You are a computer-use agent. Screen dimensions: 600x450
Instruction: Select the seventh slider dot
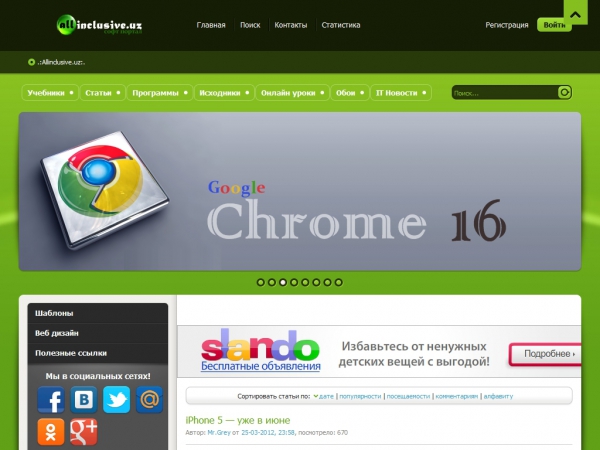coord(327,282)
